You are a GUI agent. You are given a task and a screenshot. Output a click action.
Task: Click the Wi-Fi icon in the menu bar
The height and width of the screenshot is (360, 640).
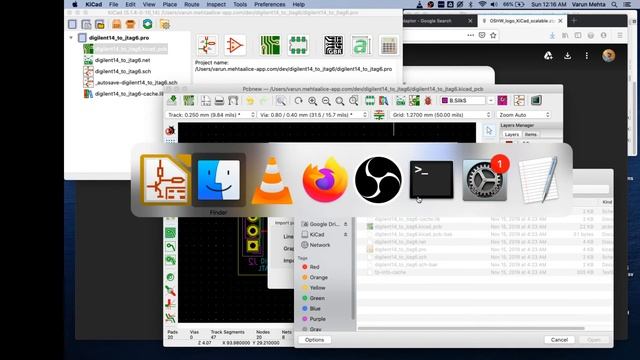[x=482, y=4]
